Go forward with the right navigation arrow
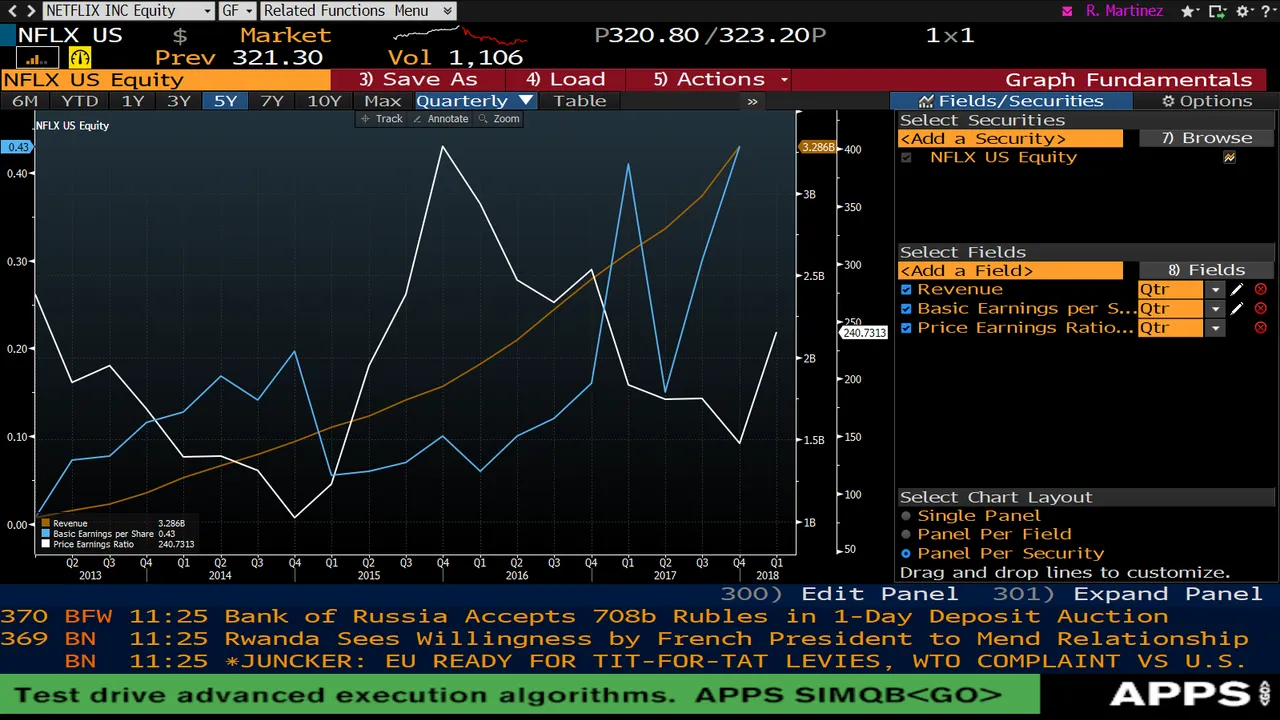1280x720 pixels. tap(29, 11)
